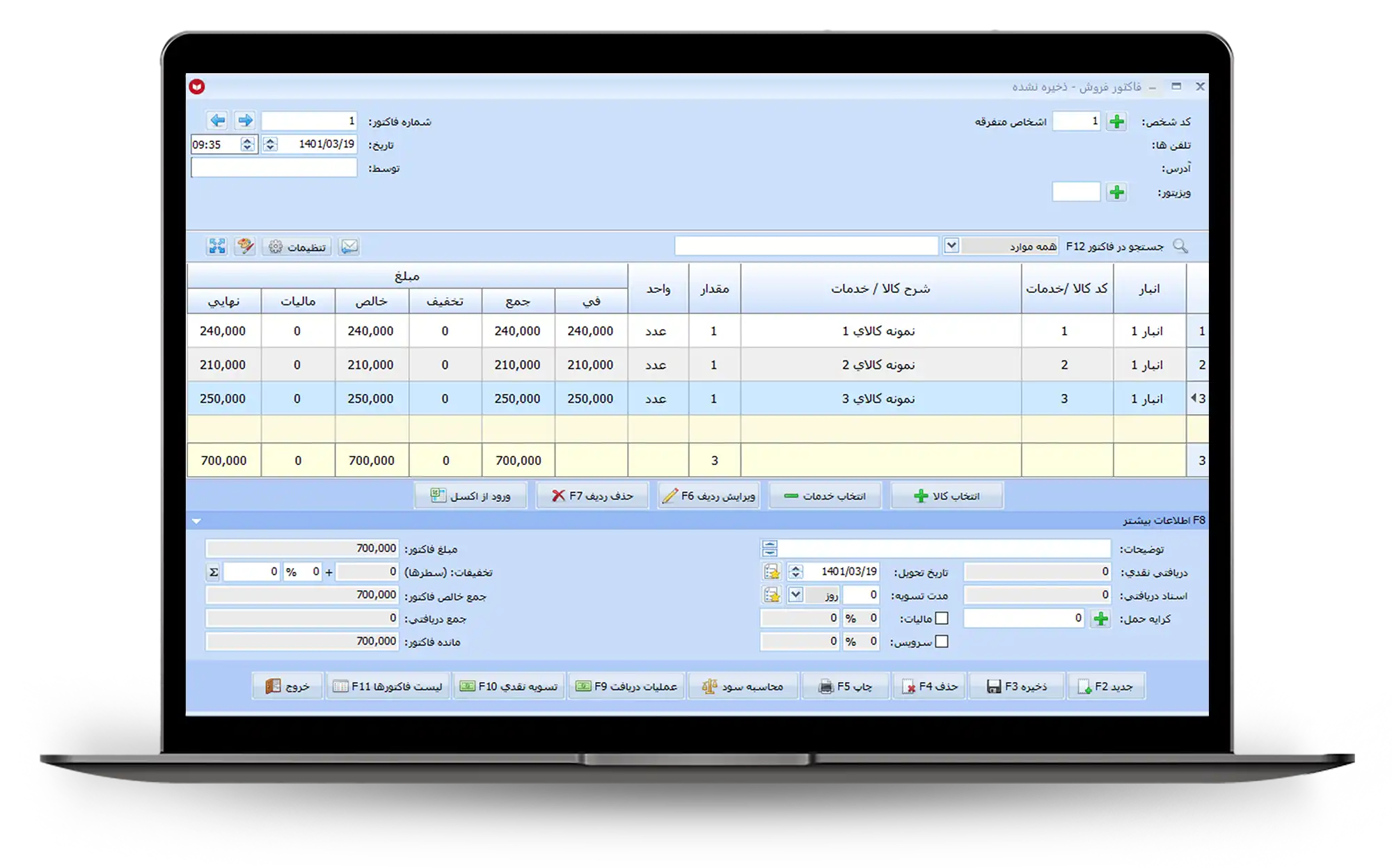Click the sigma sum icon beside discounts
The image size is (1392, 868).
point(214,572)
